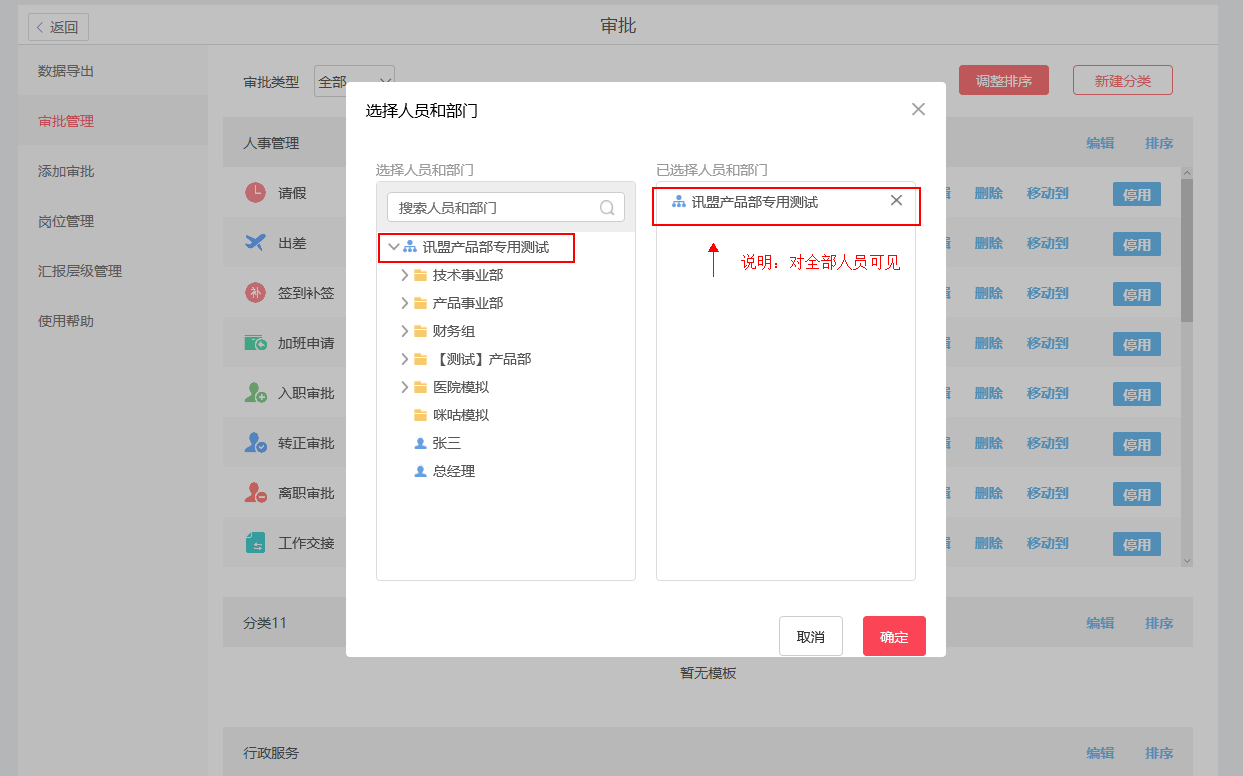
Task: Remove 讯盟产品部专用测试 from selected list
Action: click(896, 200)
